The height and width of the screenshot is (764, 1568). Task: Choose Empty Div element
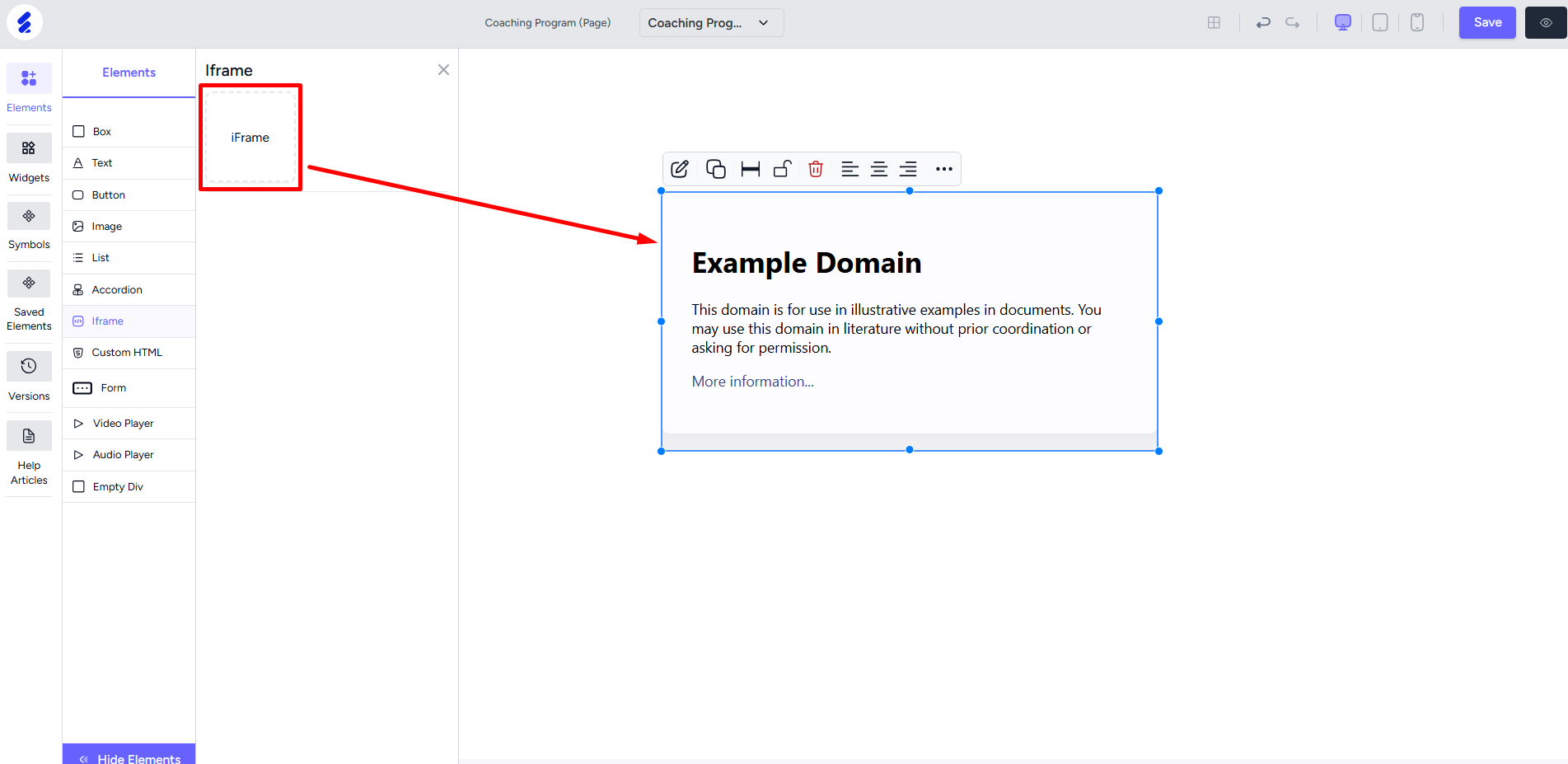tap(129, 487)
